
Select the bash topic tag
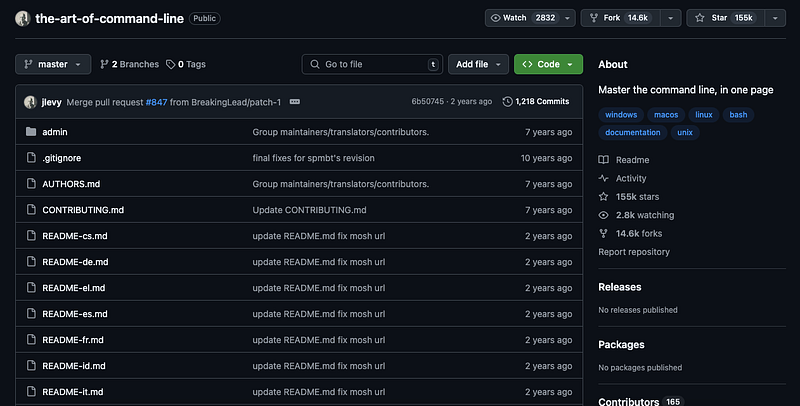(738, 115)
